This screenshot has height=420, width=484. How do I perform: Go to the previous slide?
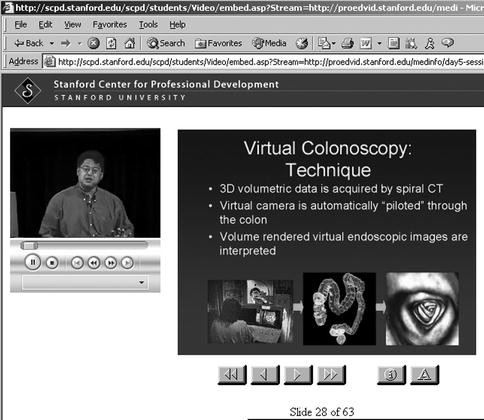[265, 375]
